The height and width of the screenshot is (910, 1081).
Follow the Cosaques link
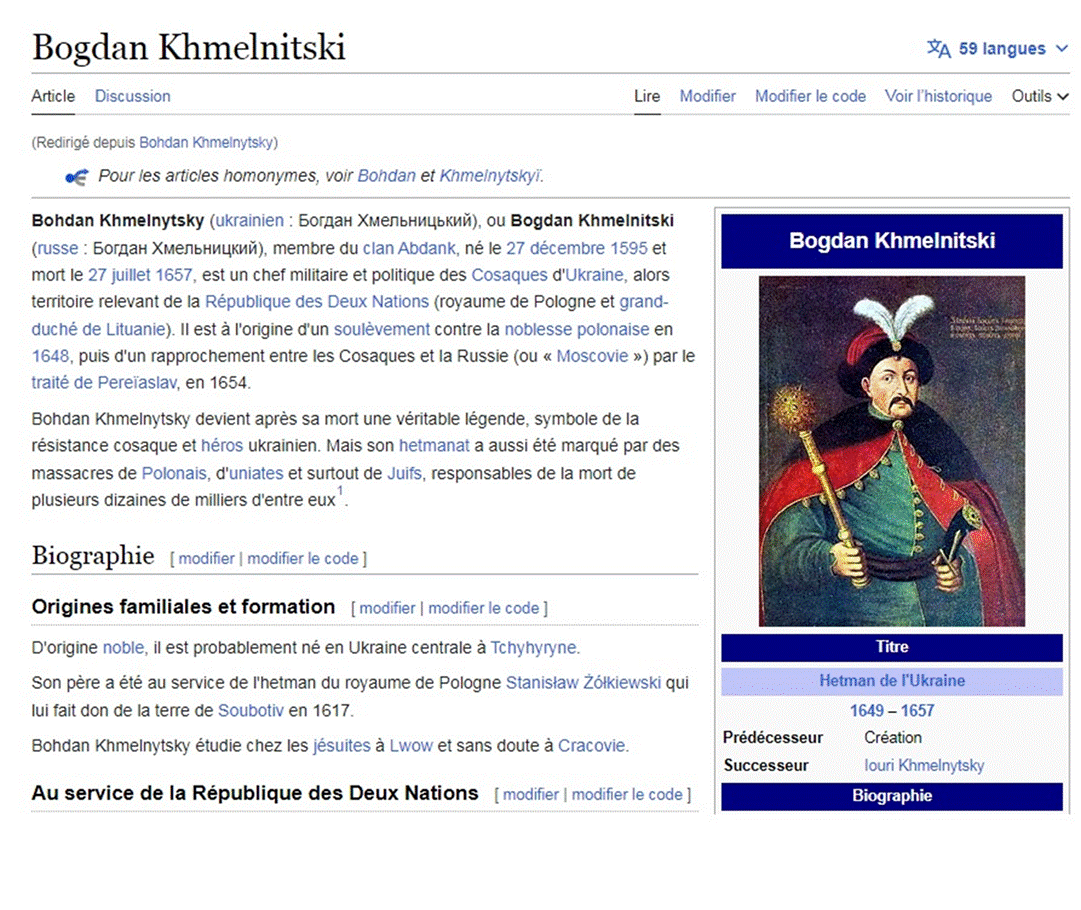point(509,275)
